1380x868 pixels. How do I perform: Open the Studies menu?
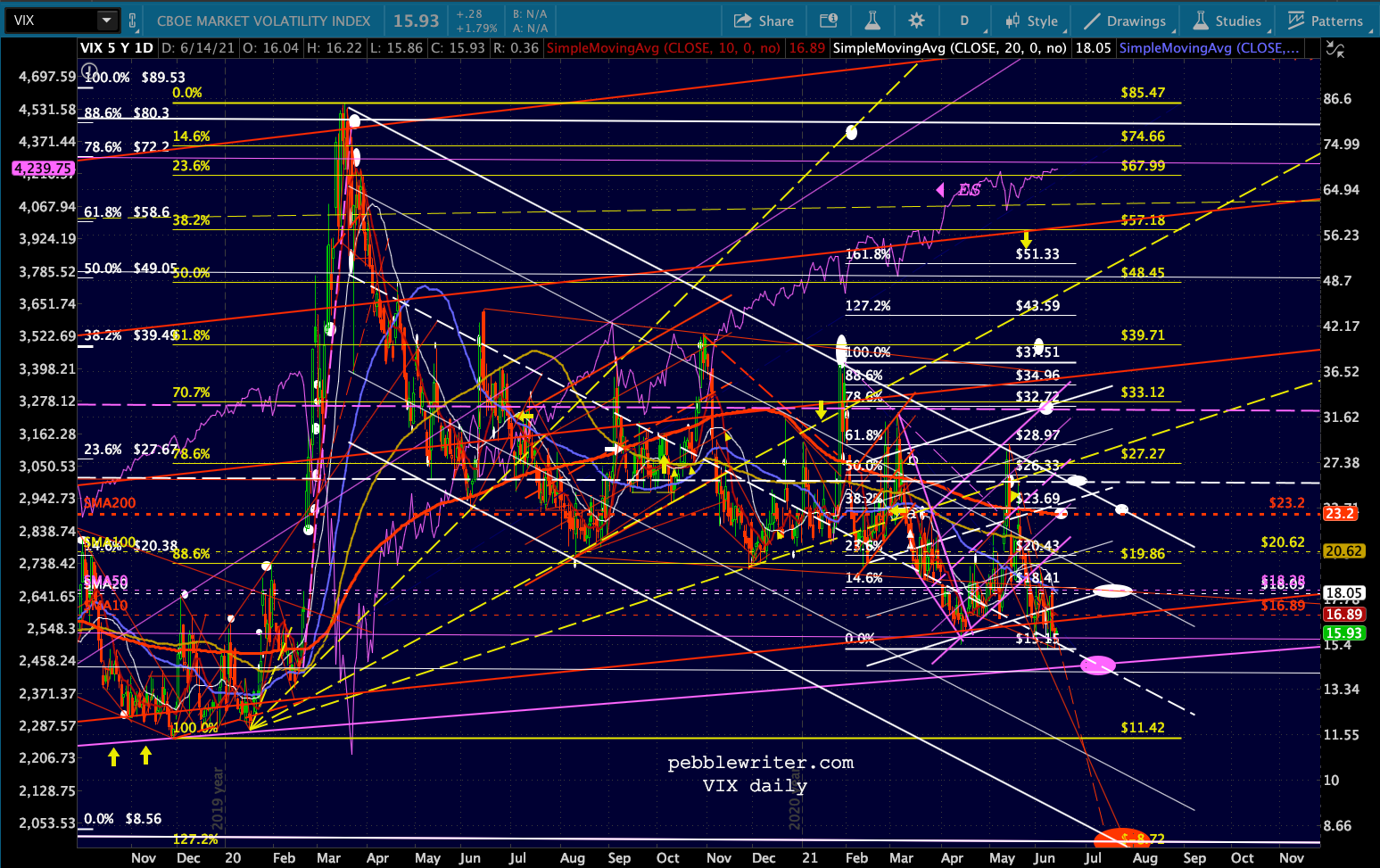[1227, 21]
